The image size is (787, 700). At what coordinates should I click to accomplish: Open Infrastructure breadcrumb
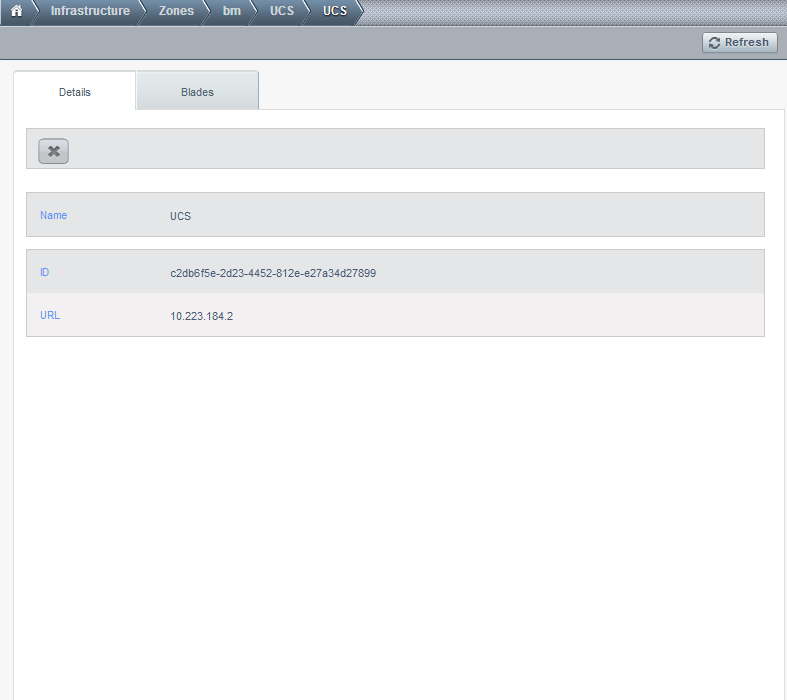90,11
